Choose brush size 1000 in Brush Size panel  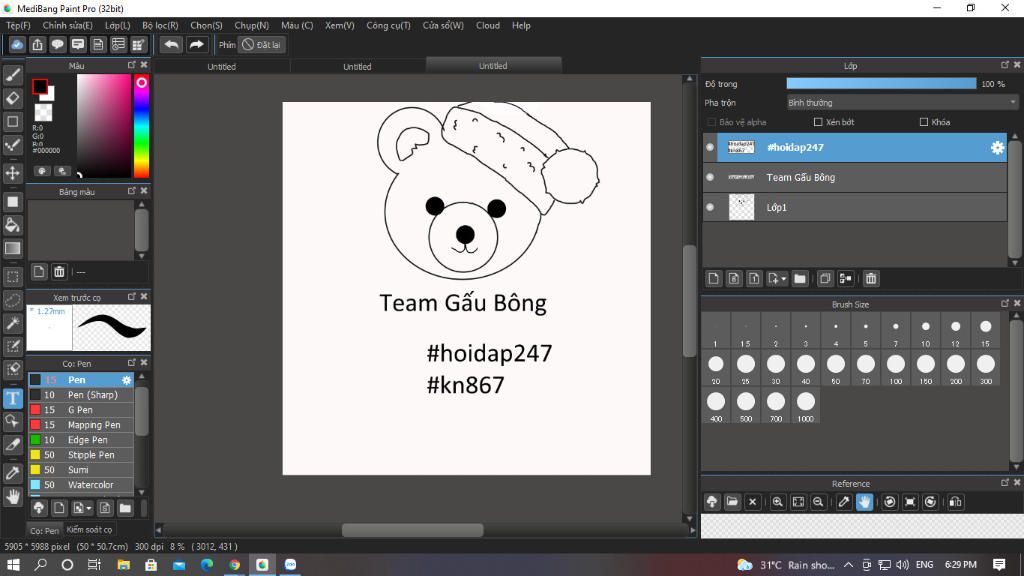pyautogui.click(x=805, y=407)
